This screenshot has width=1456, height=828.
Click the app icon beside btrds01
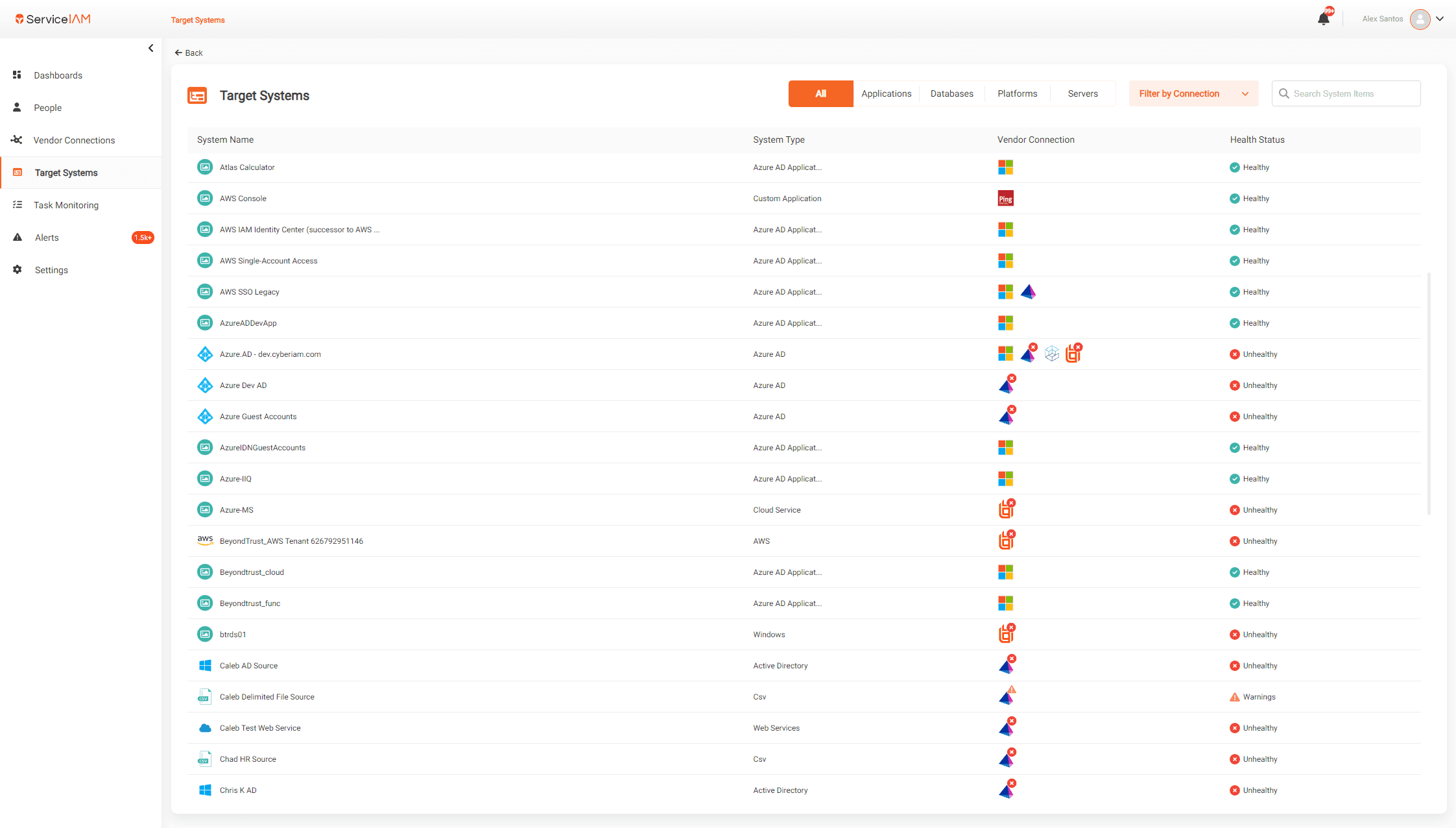point(205,635)
